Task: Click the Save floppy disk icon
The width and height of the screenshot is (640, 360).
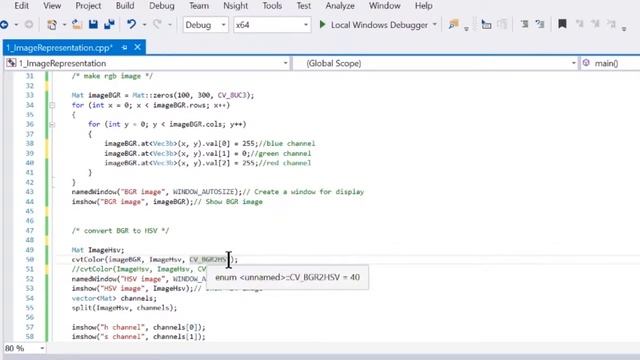Action: point(93,25)
